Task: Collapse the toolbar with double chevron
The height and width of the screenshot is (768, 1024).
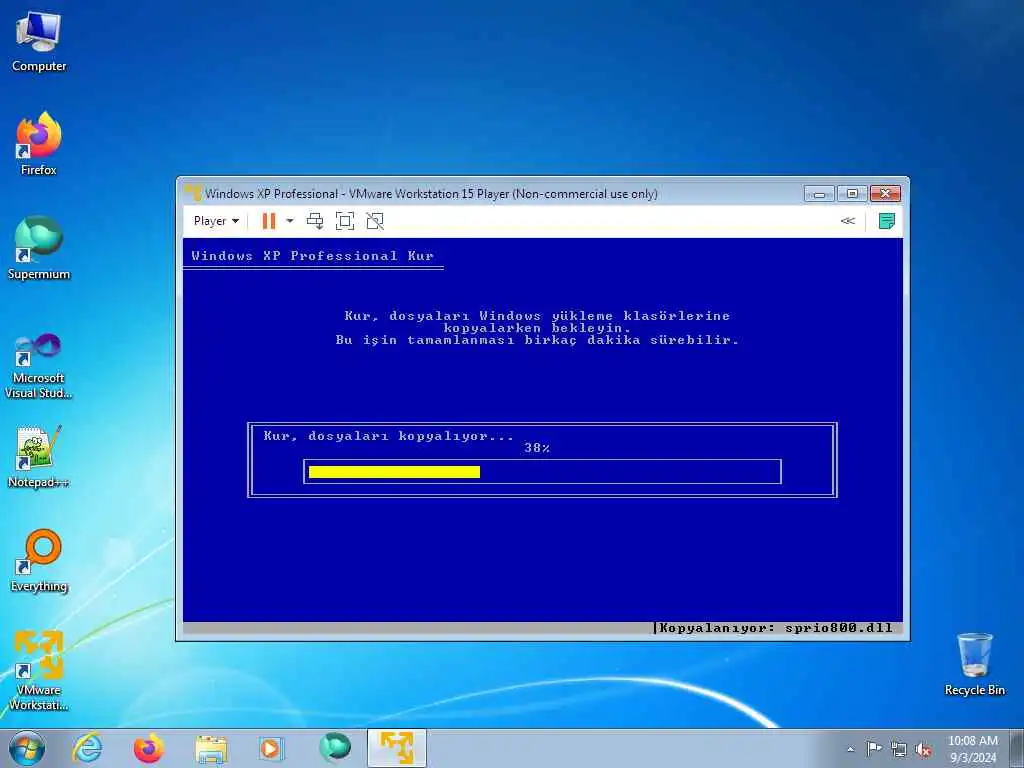Action: [848, 221]
